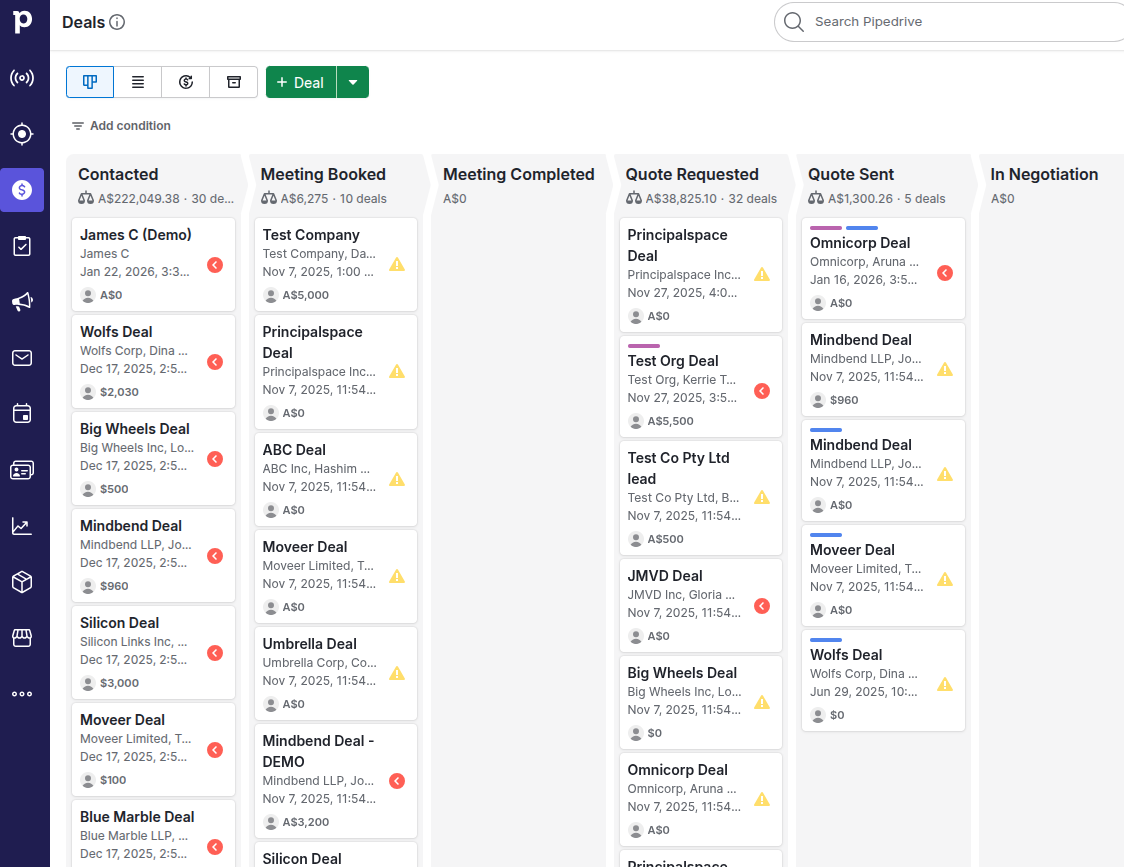Open the Pulse radar sidebar icon

(22, 77)
